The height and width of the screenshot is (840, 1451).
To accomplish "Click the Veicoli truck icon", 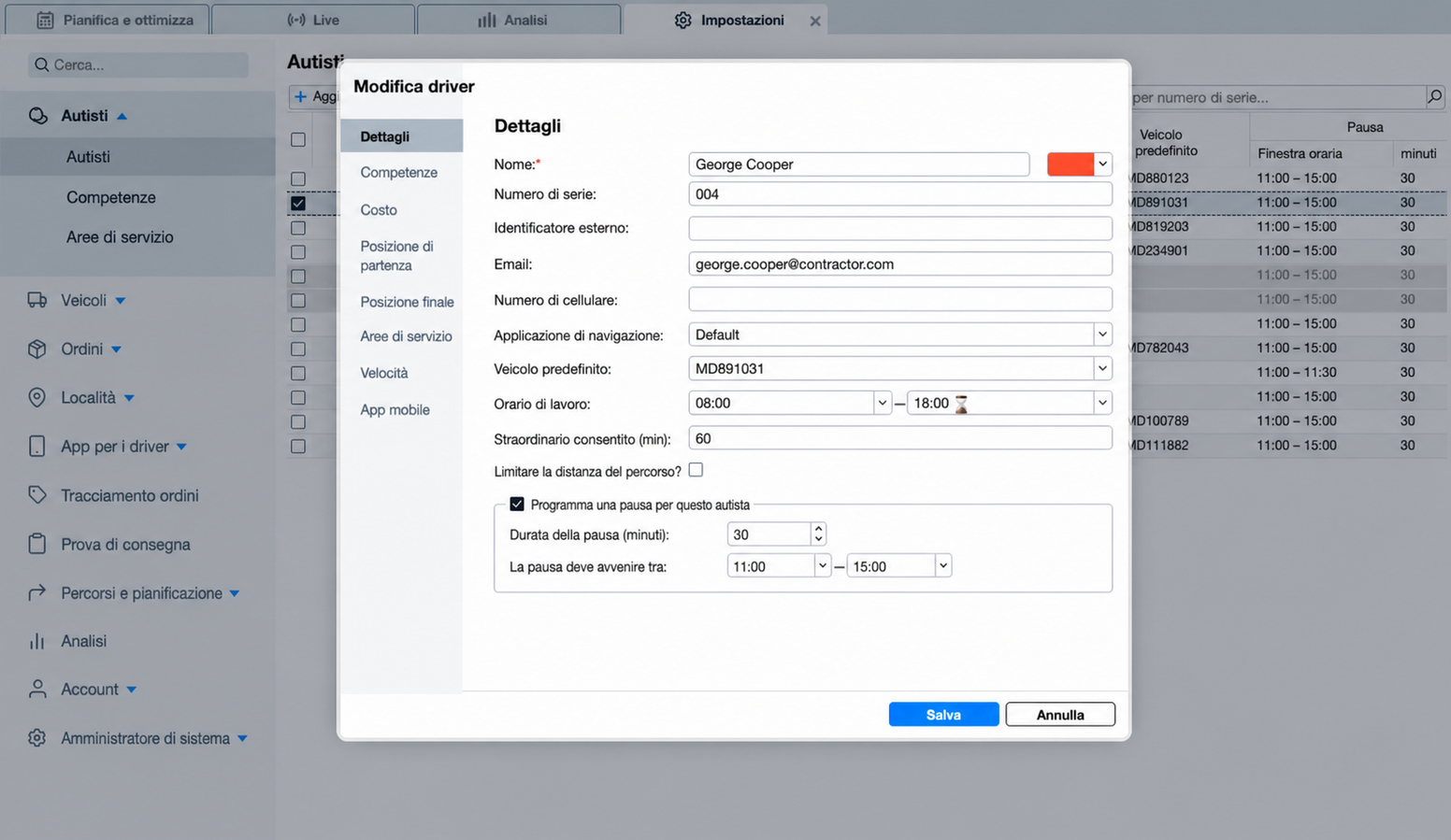I will [37, 300].
